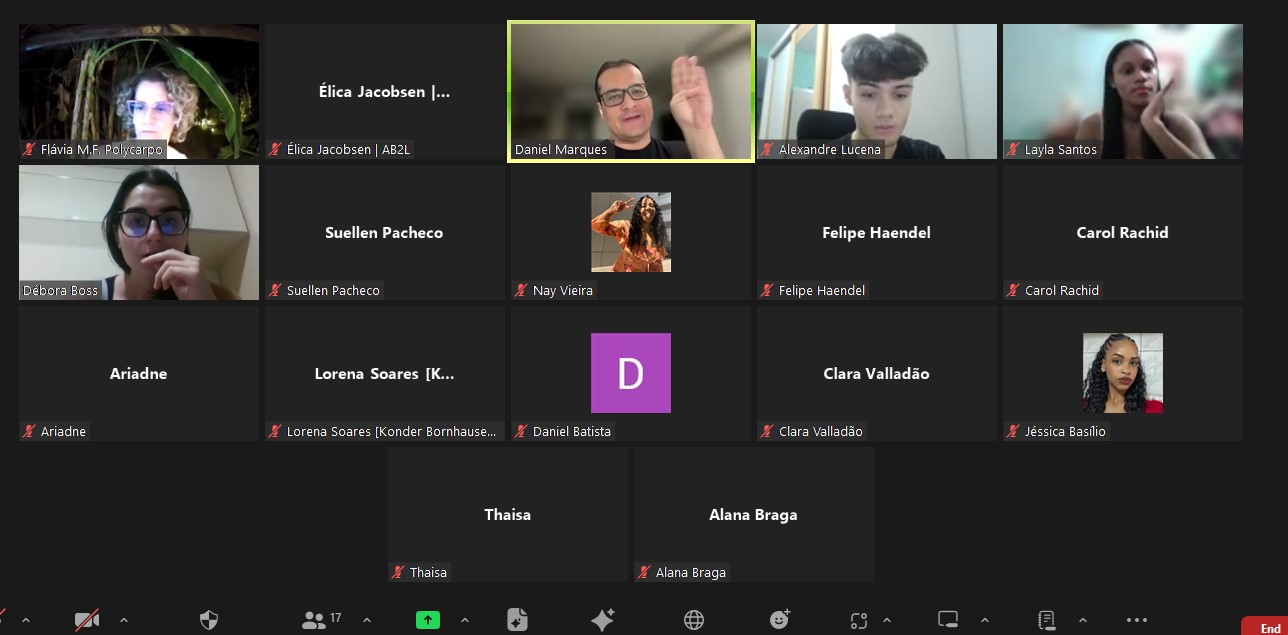This screenshot has width=1288, height=635.
Task: Click muted mic icon beside Felipe Haendel label
Action: point(767,291)
